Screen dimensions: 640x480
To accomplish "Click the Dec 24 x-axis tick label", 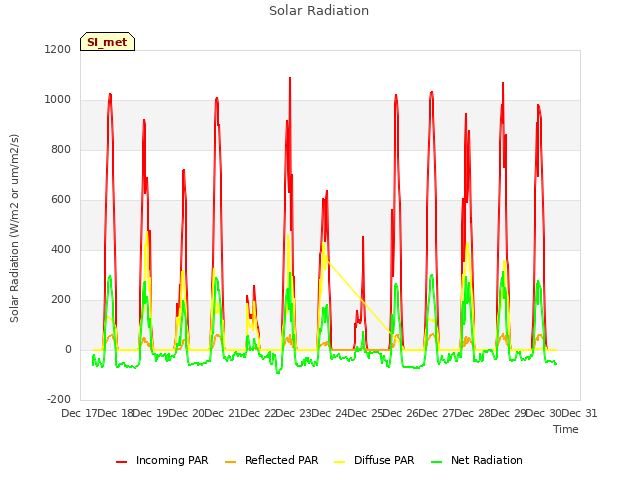I will coord(330,413).
